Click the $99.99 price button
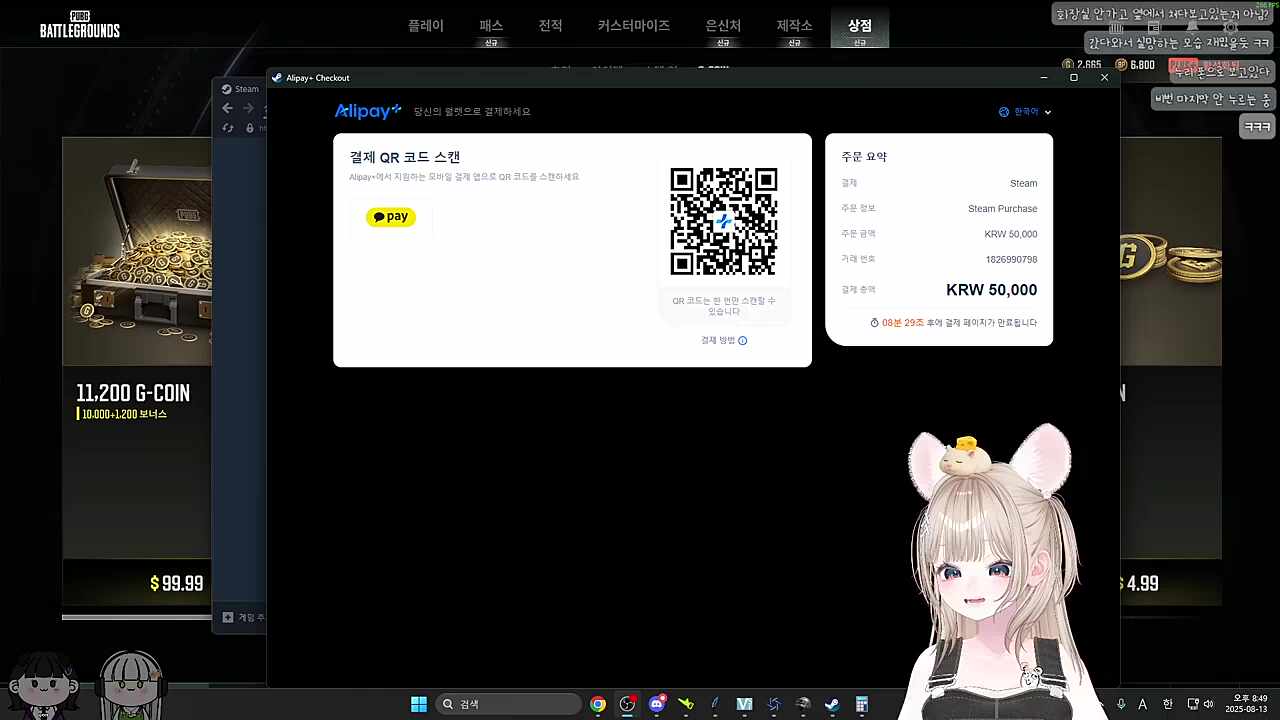Screen dimensions: 1280x720 (177, 583)
